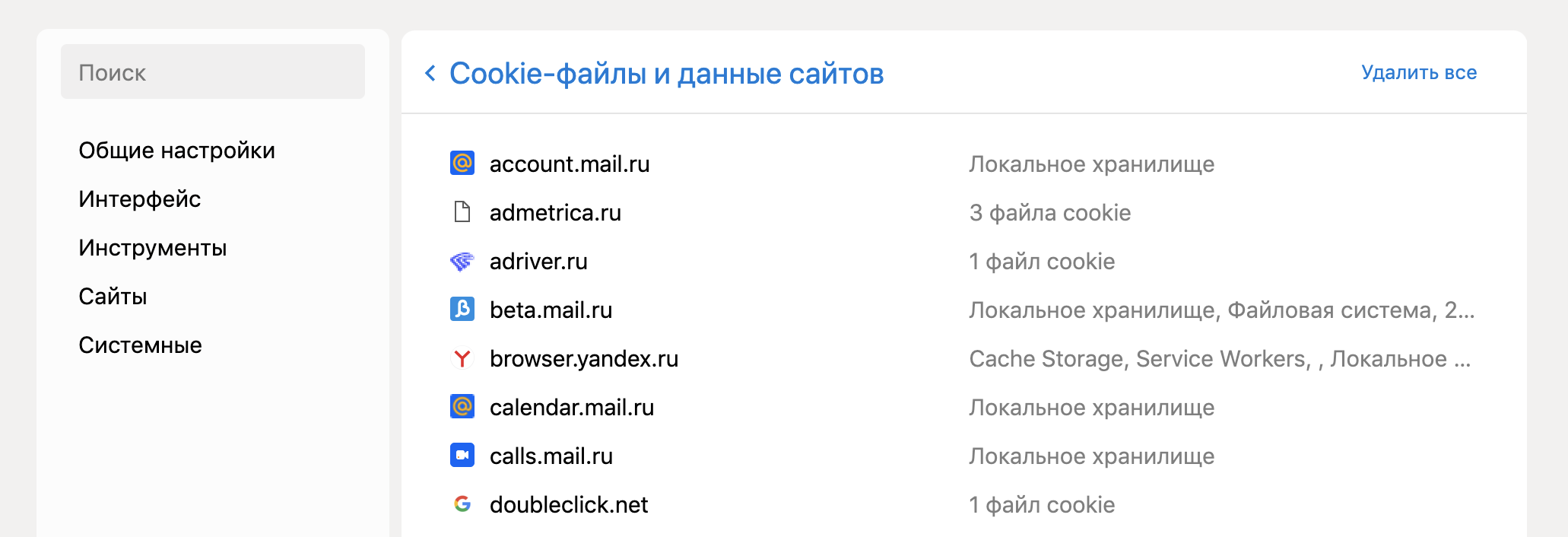Focus the Поиск search field
This screenshot has width=1568, height=537.
point(213,72)
